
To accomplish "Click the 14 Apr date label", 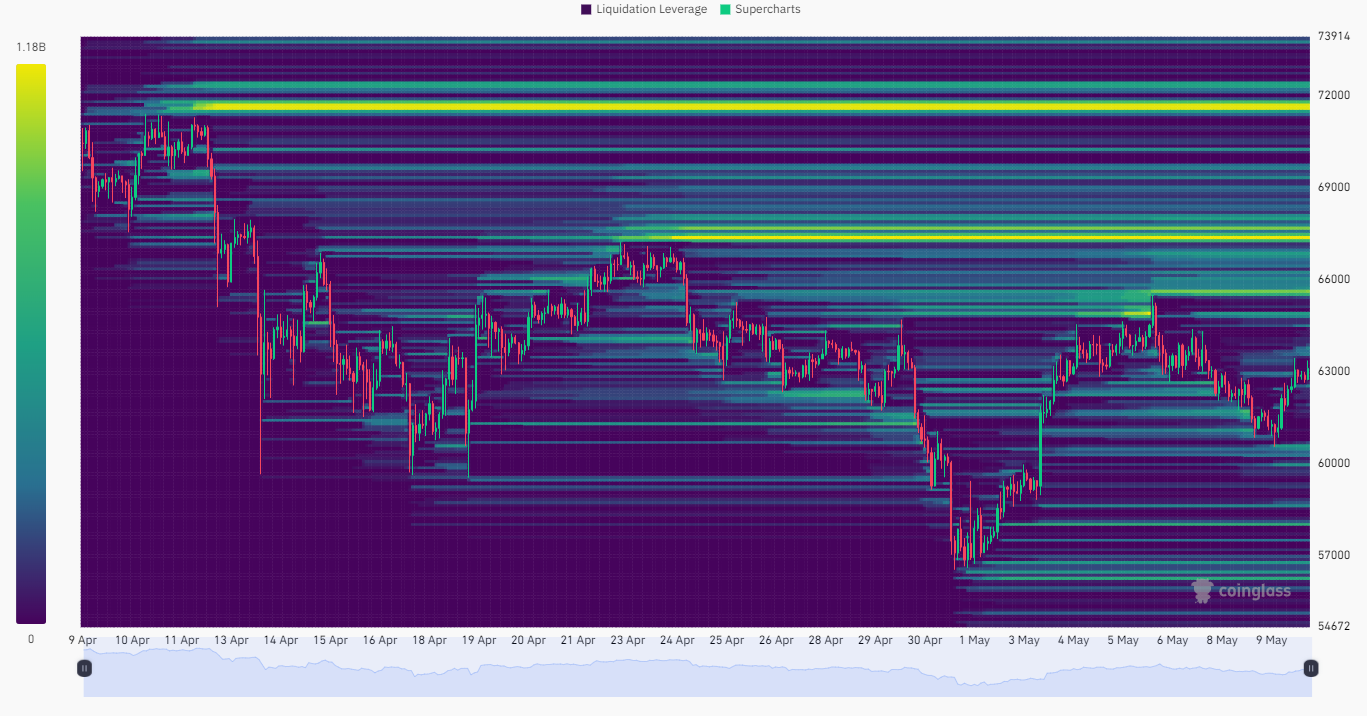I will (281, 640).
